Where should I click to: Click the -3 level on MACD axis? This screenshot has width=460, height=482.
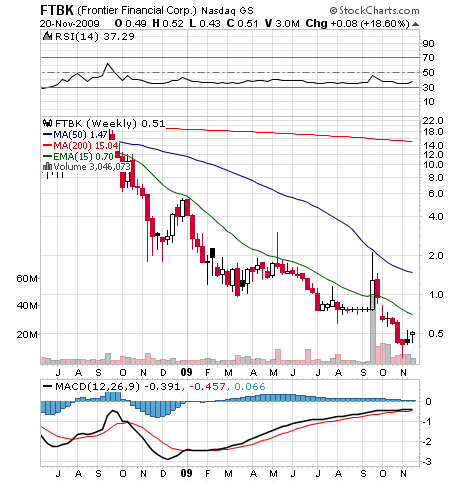(x=427, y=462)
